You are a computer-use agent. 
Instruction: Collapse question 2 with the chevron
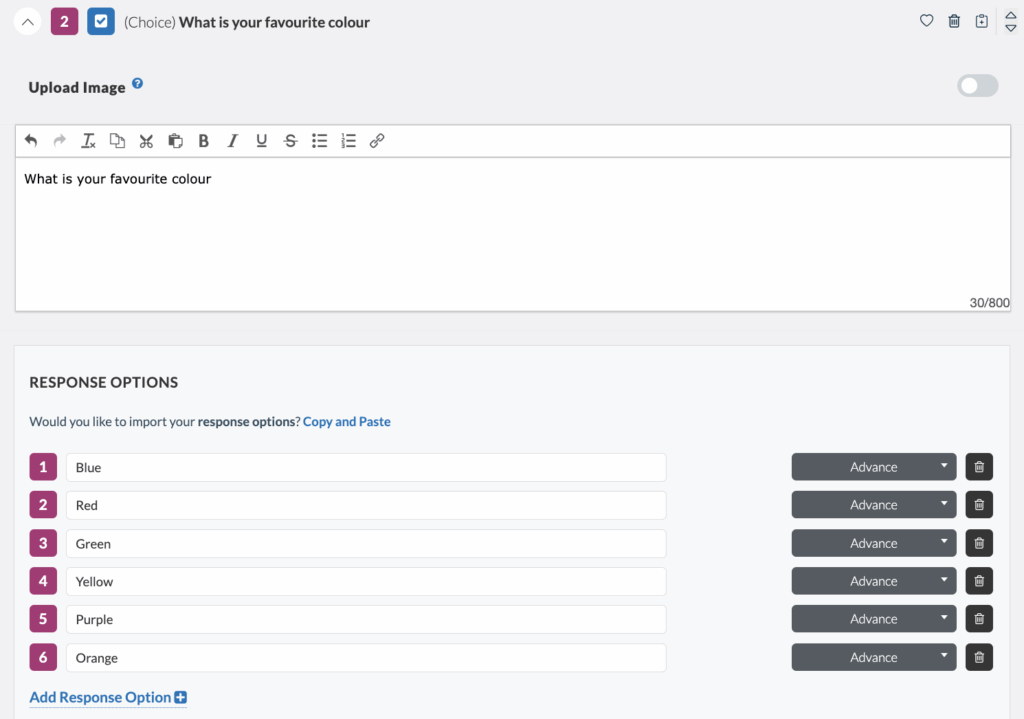tap(27, 20)
